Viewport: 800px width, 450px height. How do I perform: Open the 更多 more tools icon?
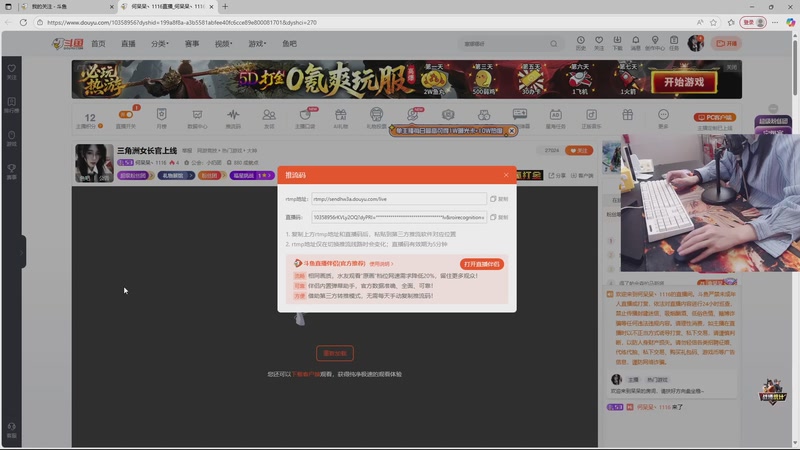663,118
